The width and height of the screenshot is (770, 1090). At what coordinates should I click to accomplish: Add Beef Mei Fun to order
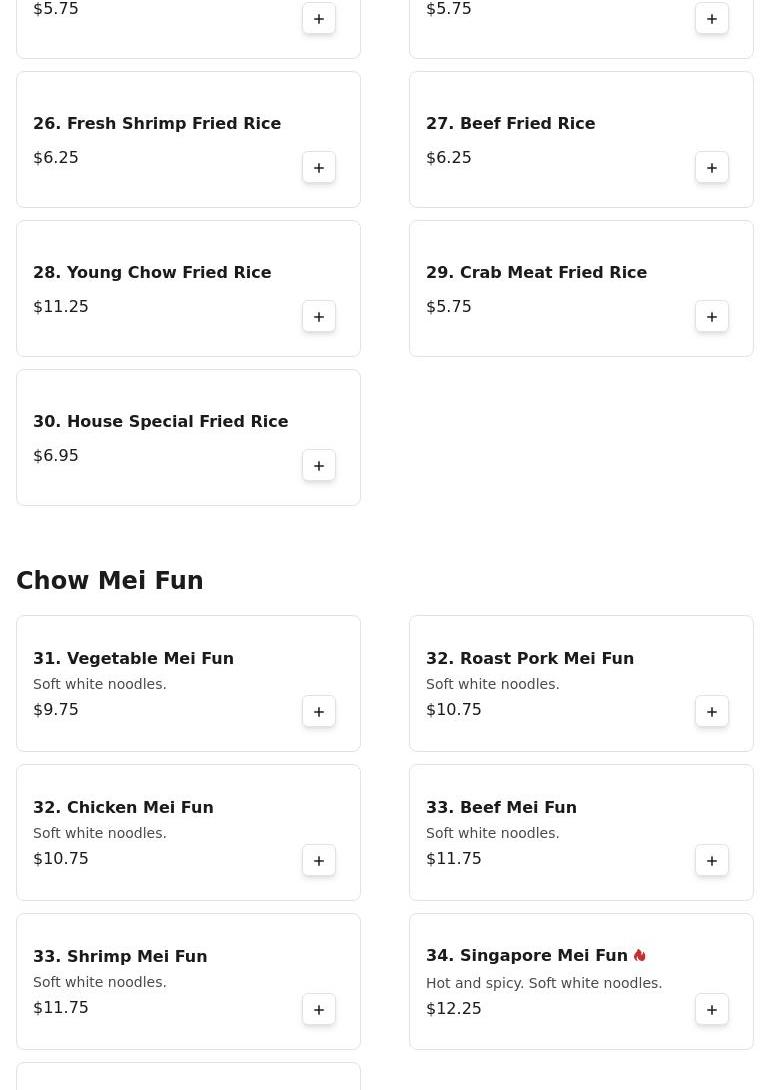[x=712, y=861]
